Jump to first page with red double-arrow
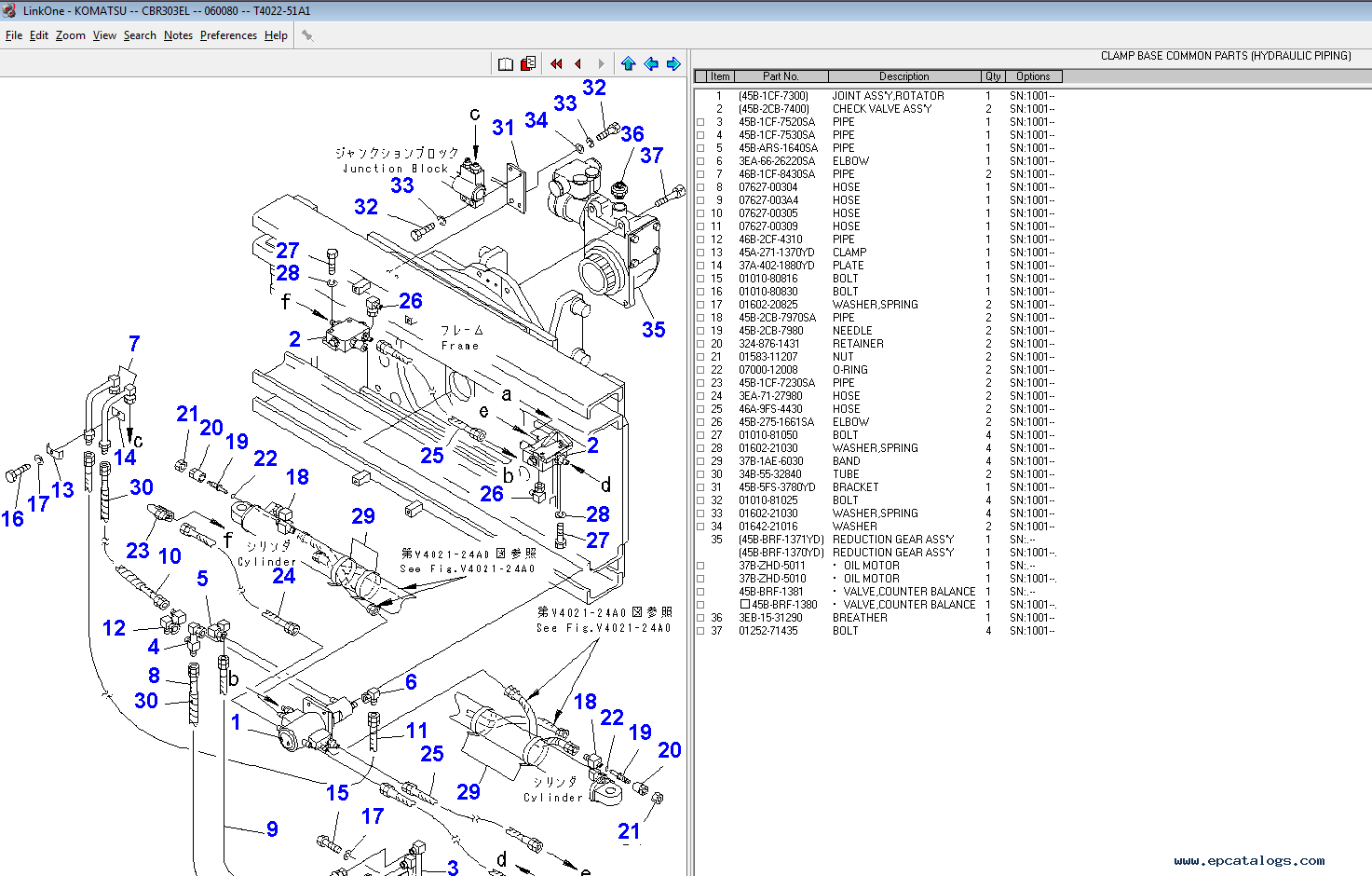 pos(556,64)
